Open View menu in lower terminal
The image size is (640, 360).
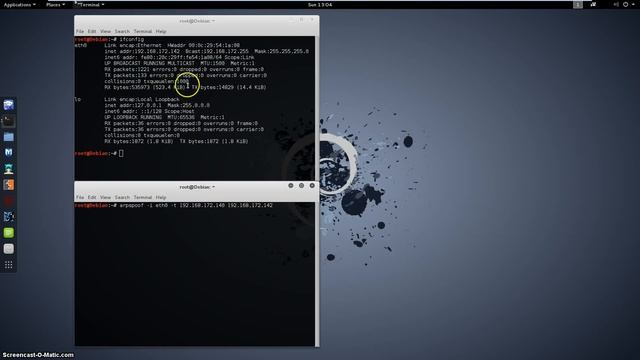point(105,198)
